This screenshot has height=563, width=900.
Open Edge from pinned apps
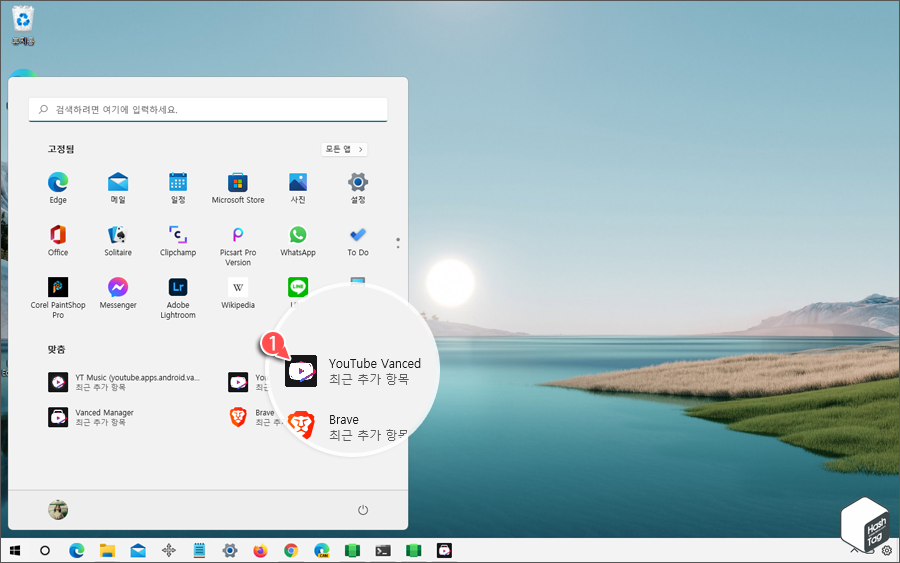click(58, 188)
